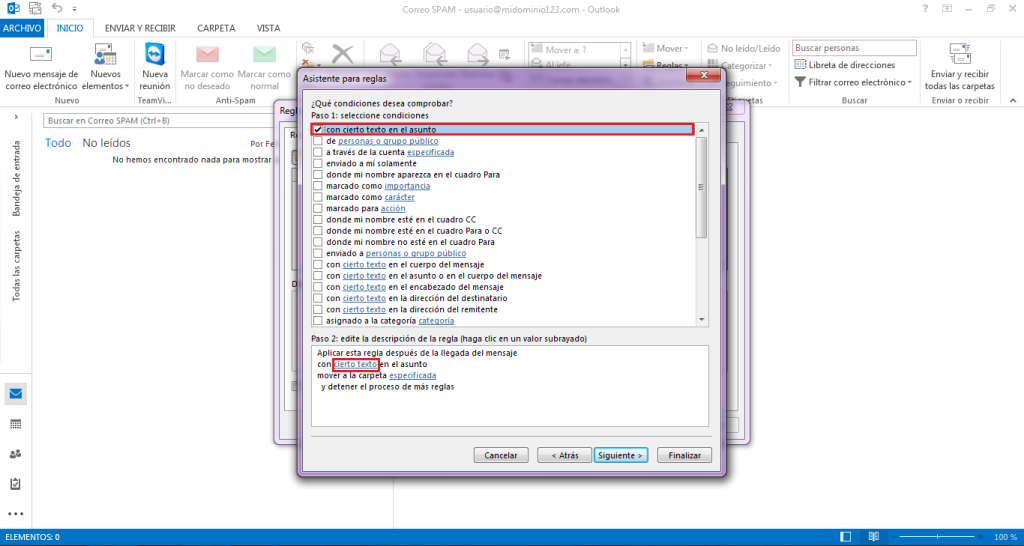Click 'Siguiente >' button in wizard
1024x546 pixels.
tap(620, 455)
